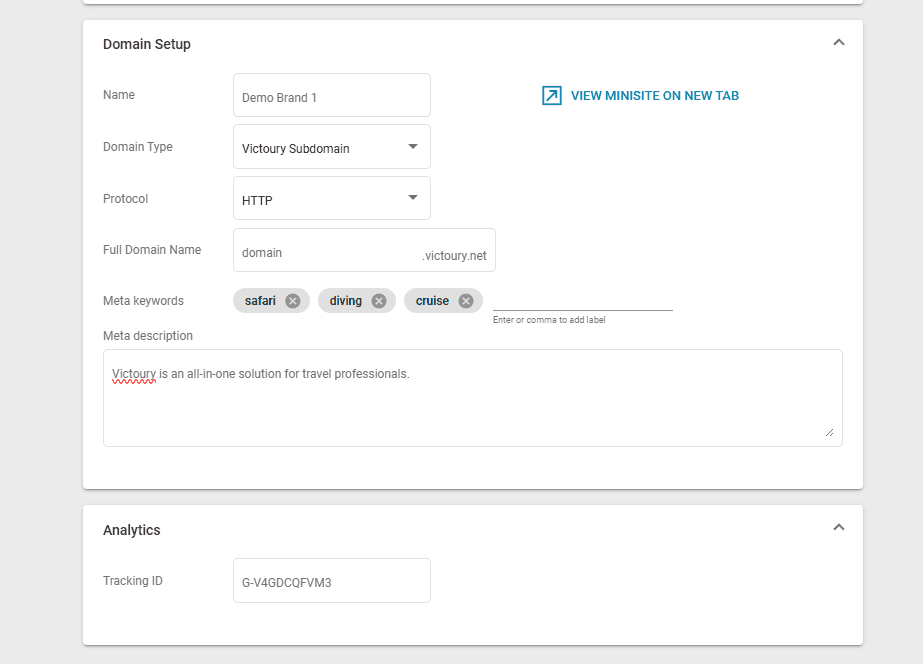Viewport: 923px width, 664px height.
Task: Click the Domain Setup panel heading
Action: coord(147,44)
